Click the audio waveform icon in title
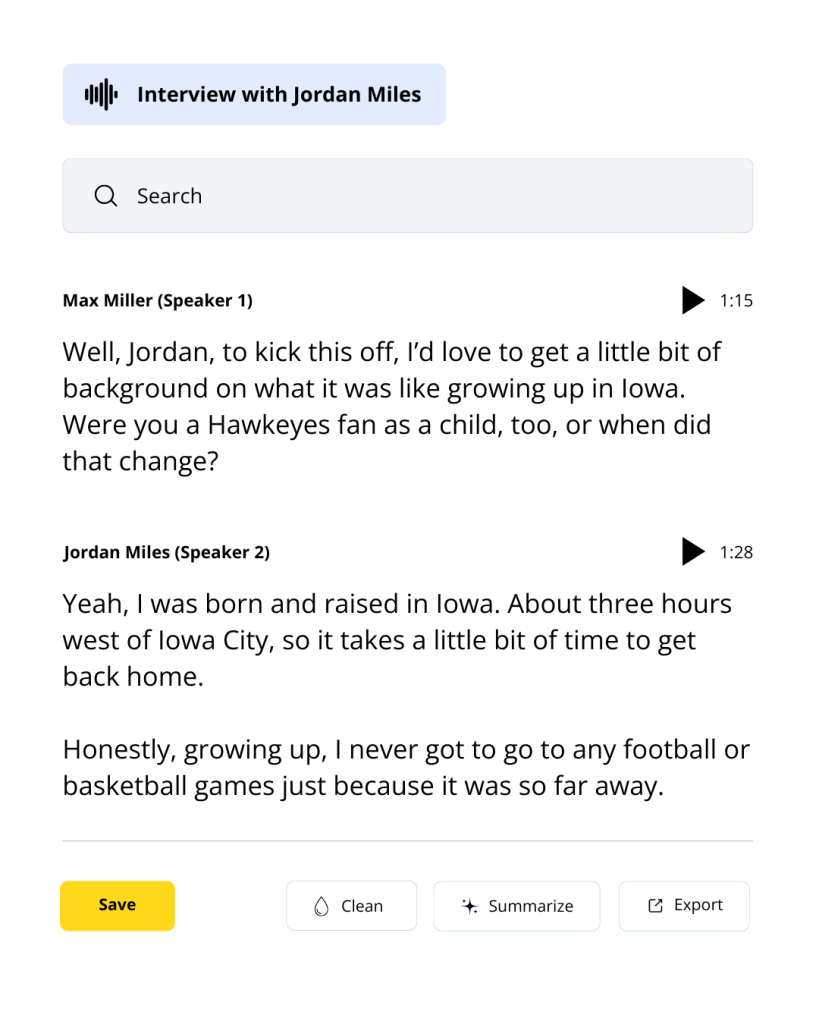819x1024 pixels. tap(101, 95)
